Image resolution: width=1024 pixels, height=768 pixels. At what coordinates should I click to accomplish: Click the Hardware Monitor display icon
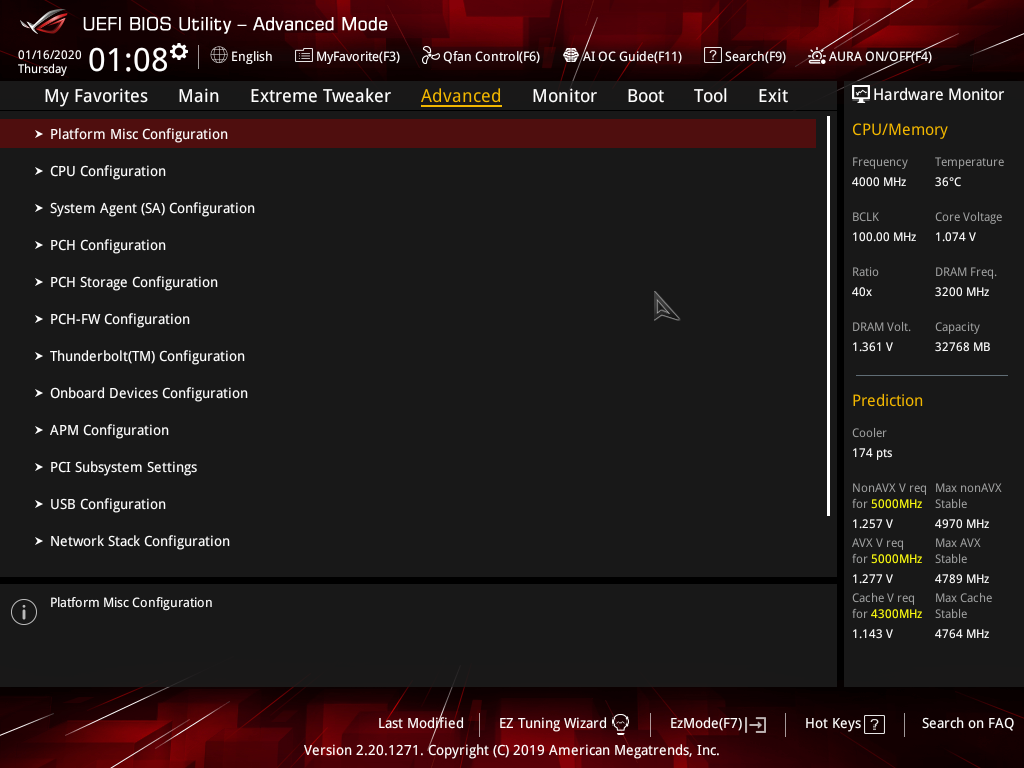[x=861, y=94]
